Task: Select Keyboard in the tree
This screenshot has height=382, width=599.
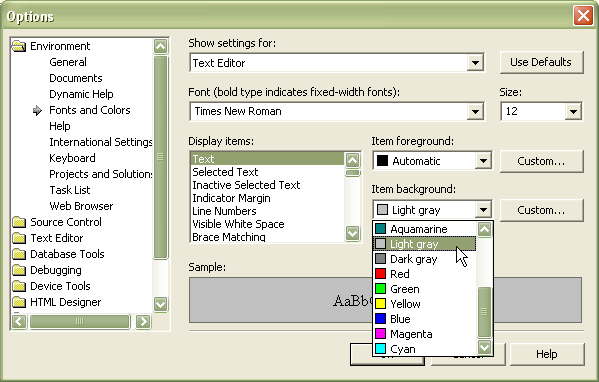Action: click(72, 158)
